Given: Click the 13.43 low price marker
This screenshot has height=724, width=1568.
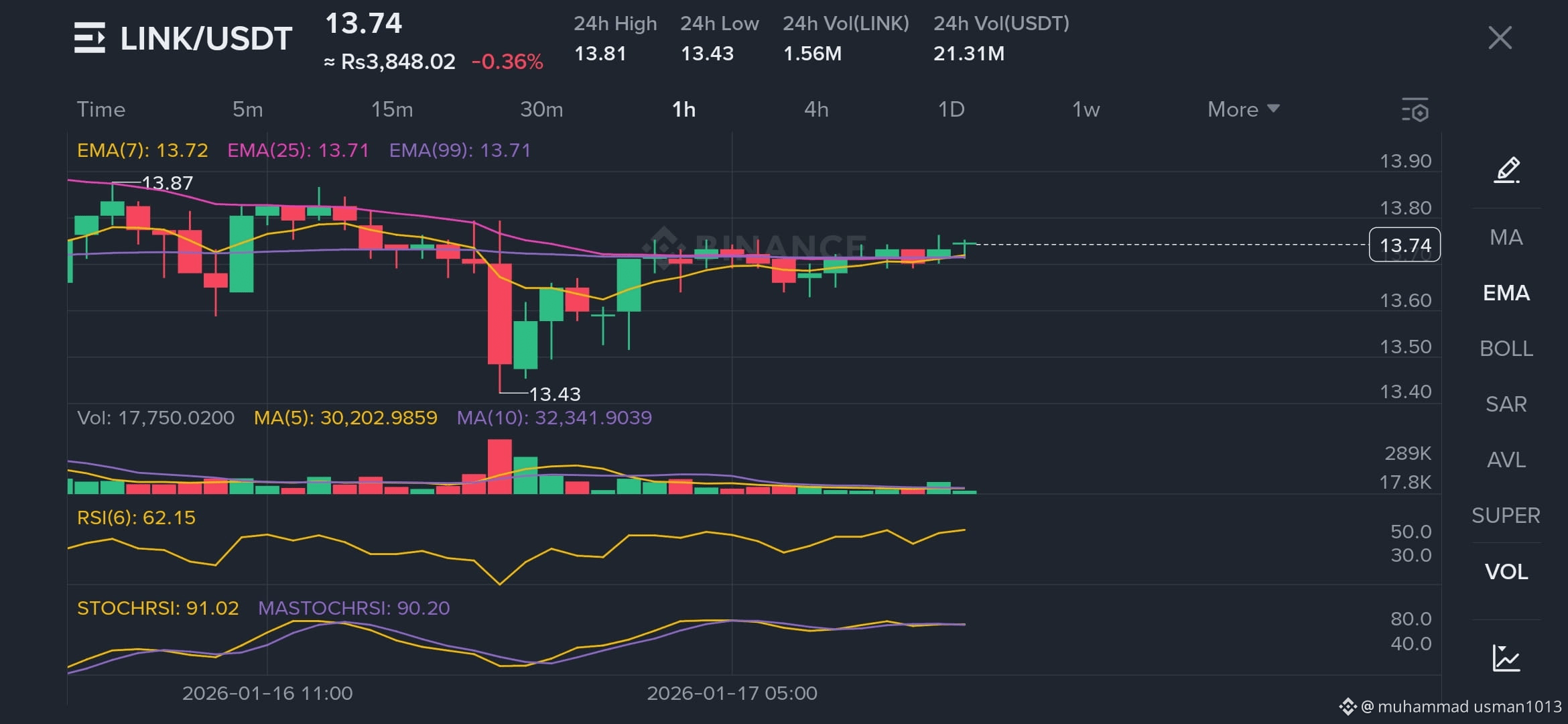Looking at the screenshot, I should (x=554, y=394).
